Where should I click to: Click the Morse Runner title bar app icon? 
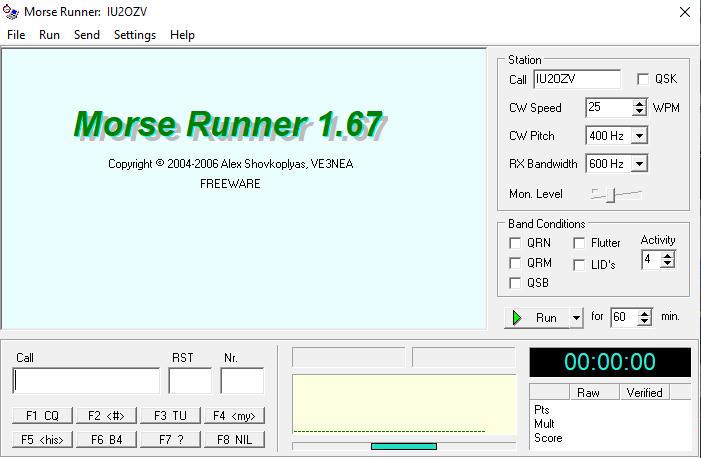click(x=11, y=12)
